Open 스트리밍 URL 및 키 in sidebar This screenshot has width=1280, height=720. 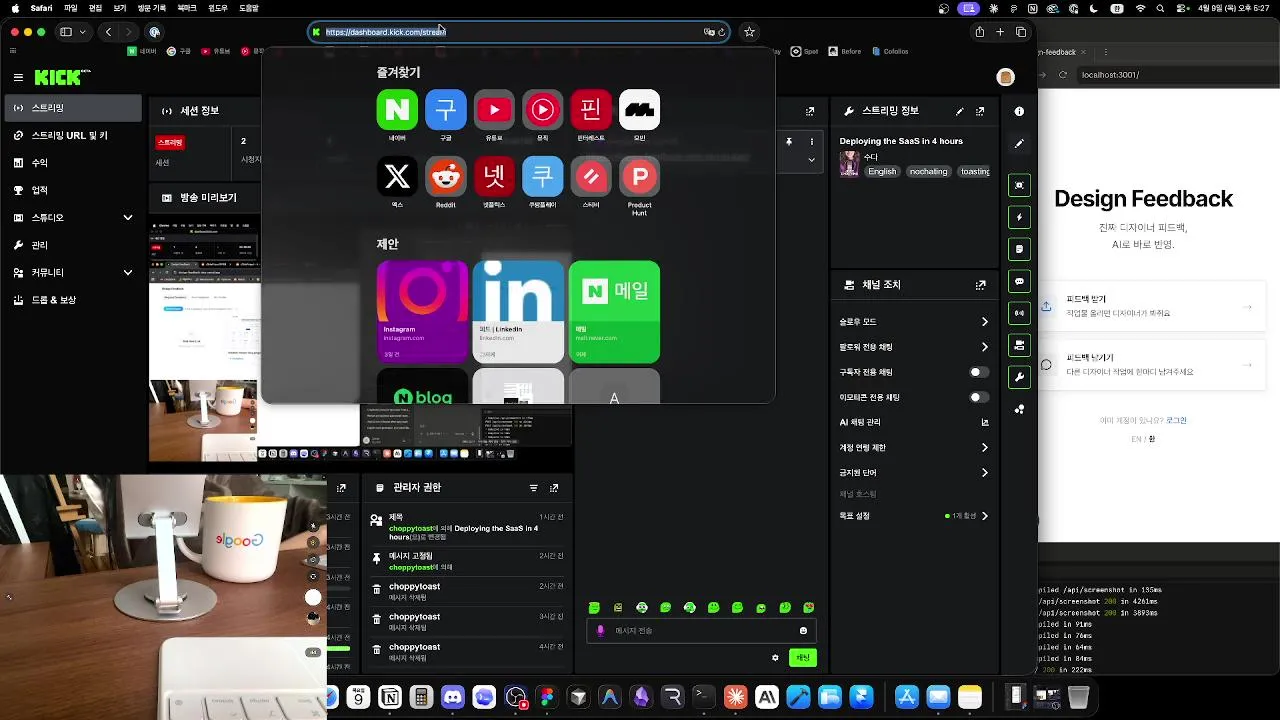tap(71, 135)
